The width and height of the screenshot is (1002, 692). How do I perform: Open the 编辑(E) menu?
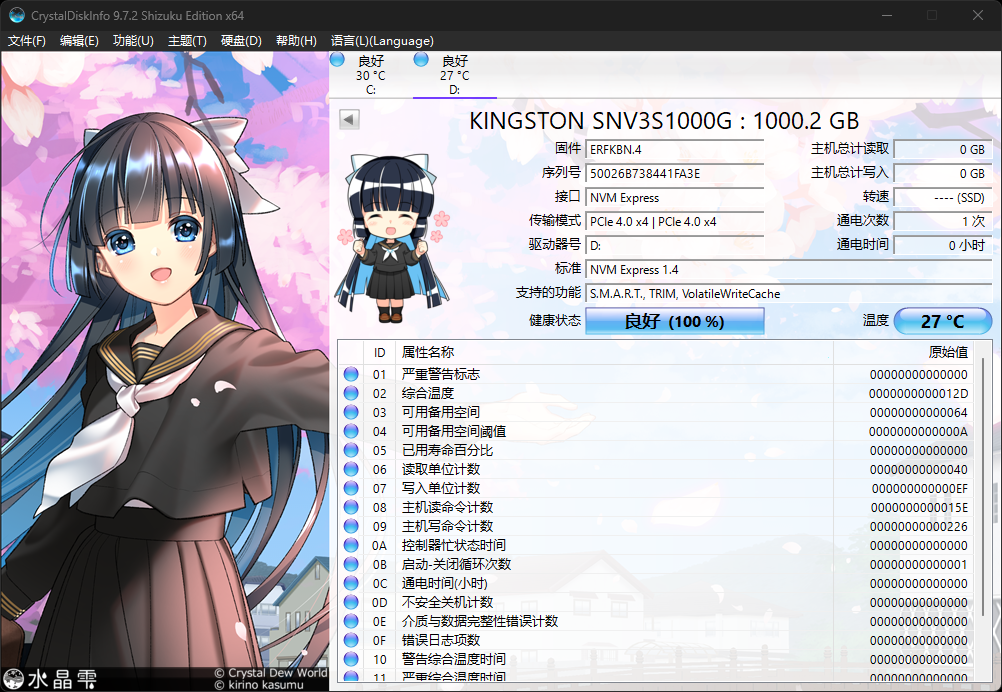[x=79, y=41]
